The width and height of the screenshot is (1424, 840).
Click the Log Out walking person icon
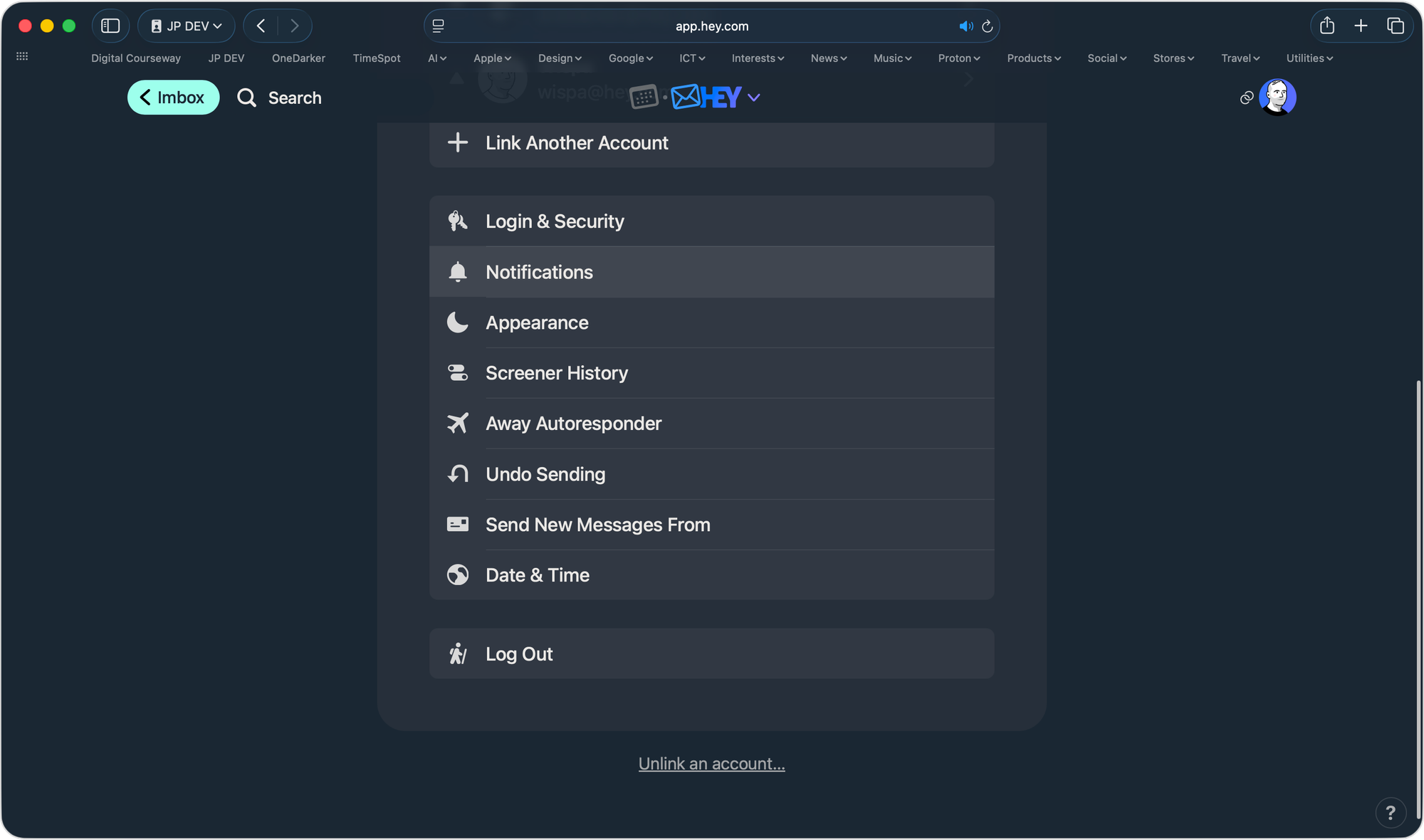coord(457,653)
